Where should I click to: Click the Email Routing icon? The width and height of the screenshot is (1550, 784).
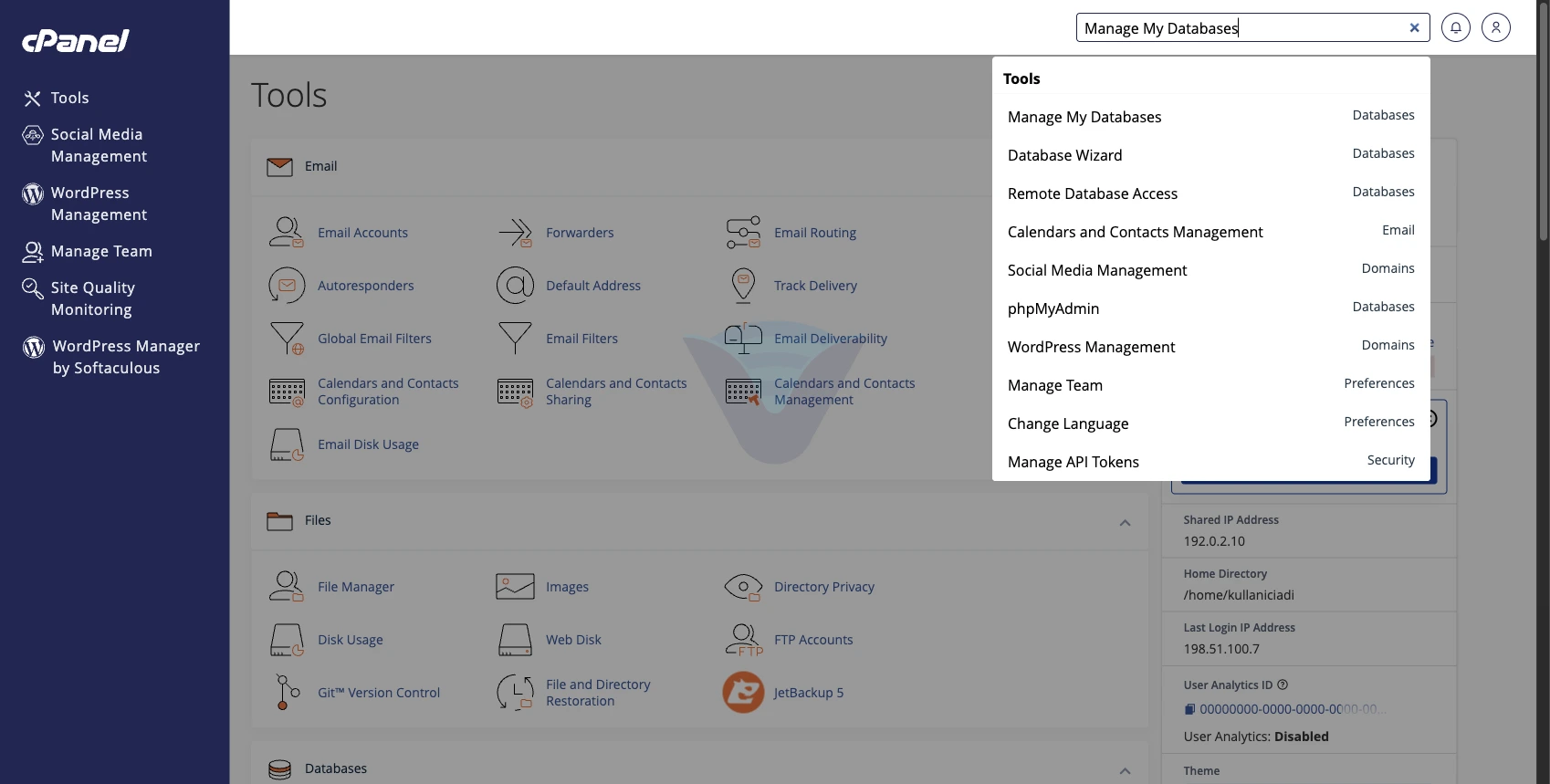pyautogui.click(x=743, y=233)
